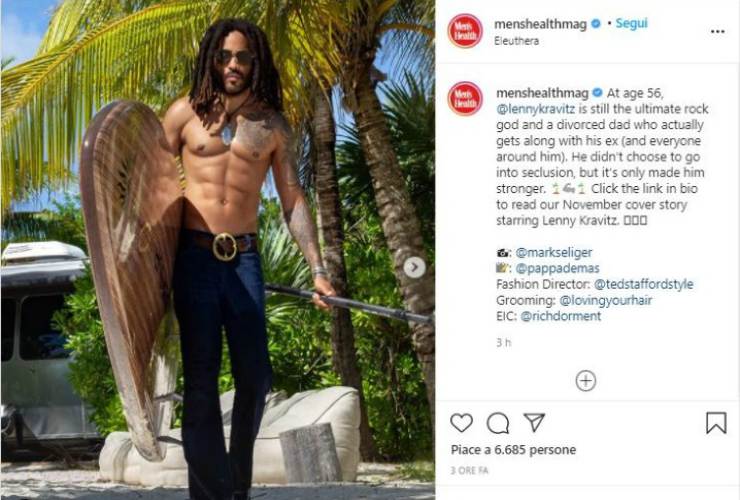Open the @lennykravitz mention
Viewport: 740px width, 500px height.
[536, 109]
